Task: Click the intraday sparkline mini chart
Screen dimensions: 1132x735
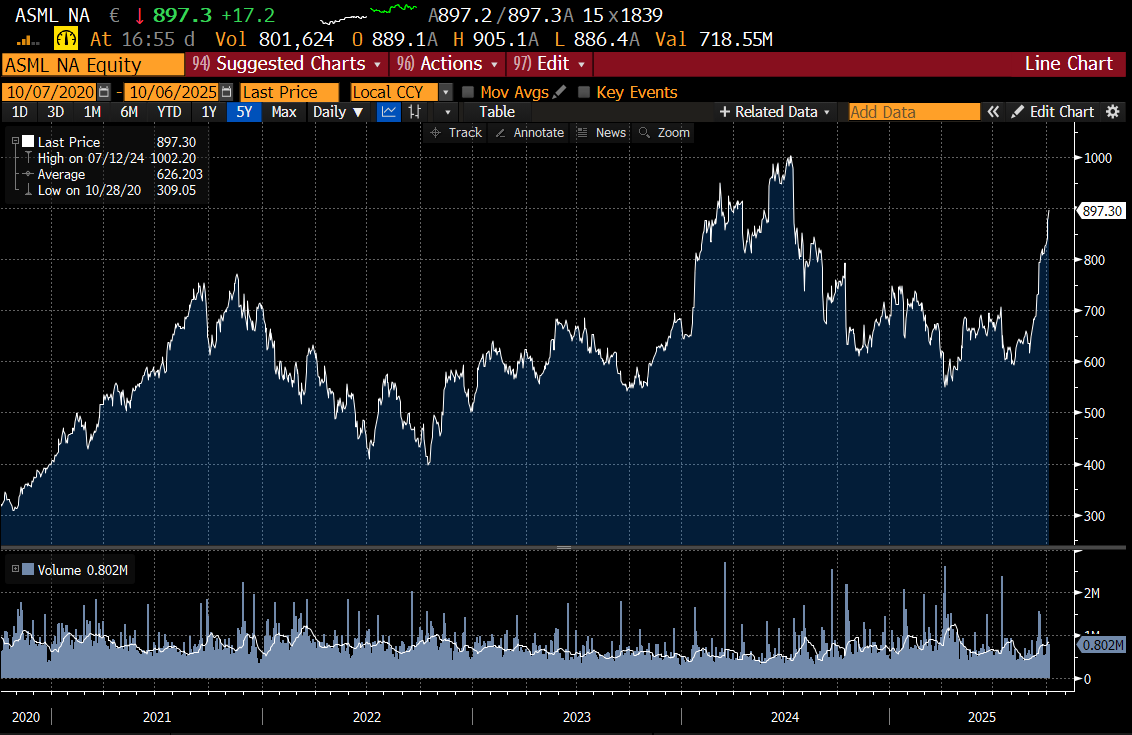Action: 369,13
